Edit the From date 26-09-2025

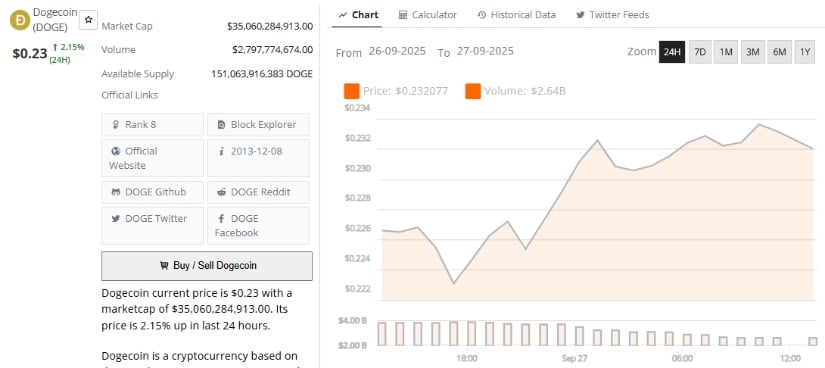click(397, 52)
